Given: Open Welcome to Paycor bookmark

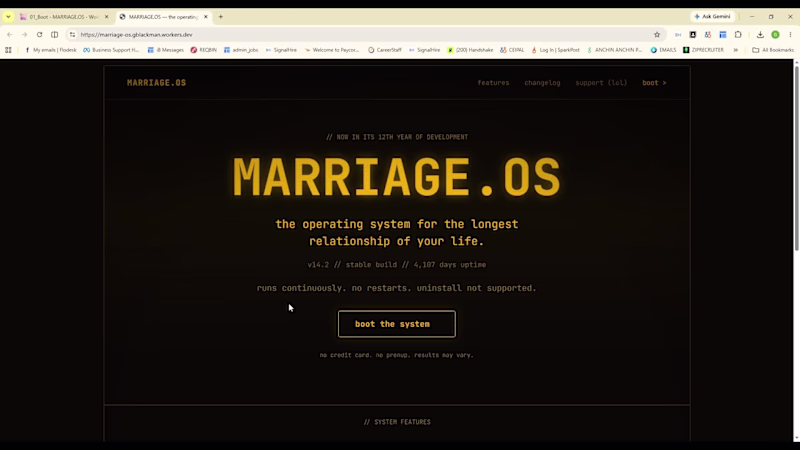Looking at the screenshot, I should click(x=332, y=50).
